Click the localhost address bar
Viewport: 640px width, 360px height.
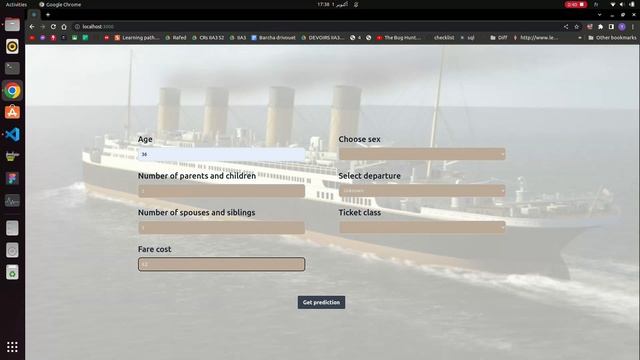tap(318, 27)
